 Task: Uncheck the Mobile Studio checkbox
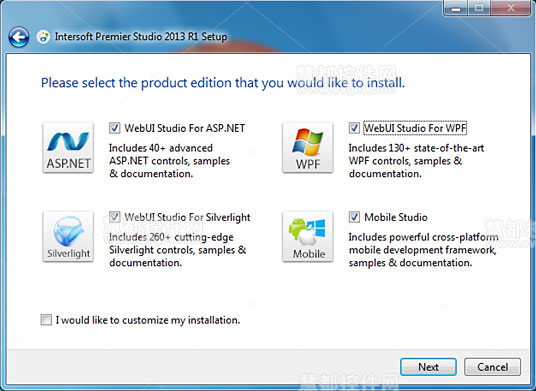pos(354,217)
